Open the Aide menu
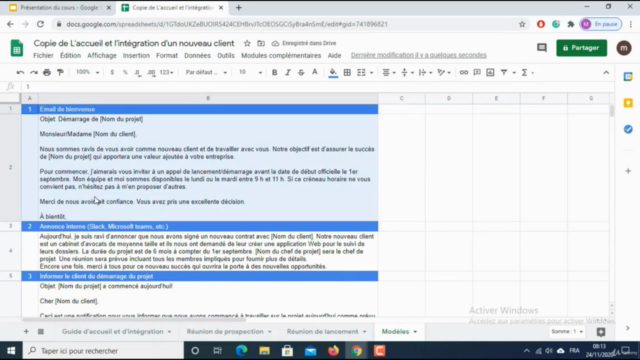The height and width of the screenshot is (360, 640). (x=334, y=56)
